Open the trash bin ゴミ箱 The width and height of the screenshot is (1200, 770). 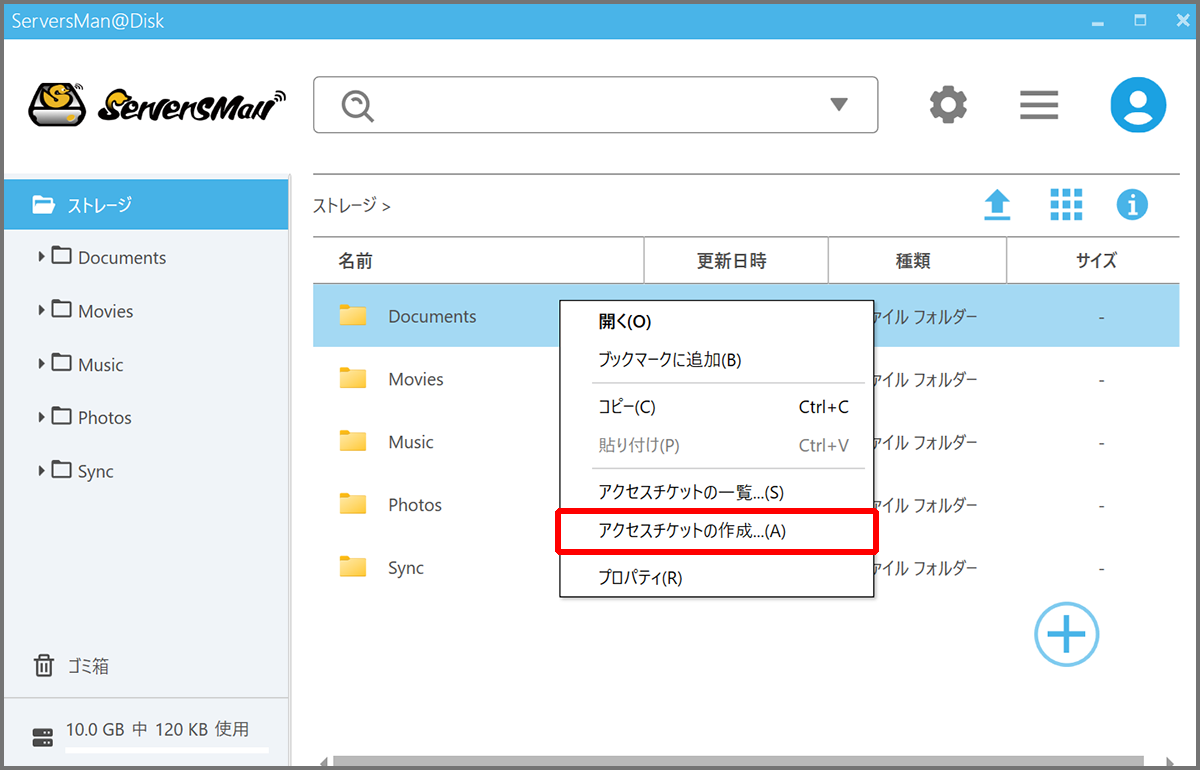coord(71,666)
